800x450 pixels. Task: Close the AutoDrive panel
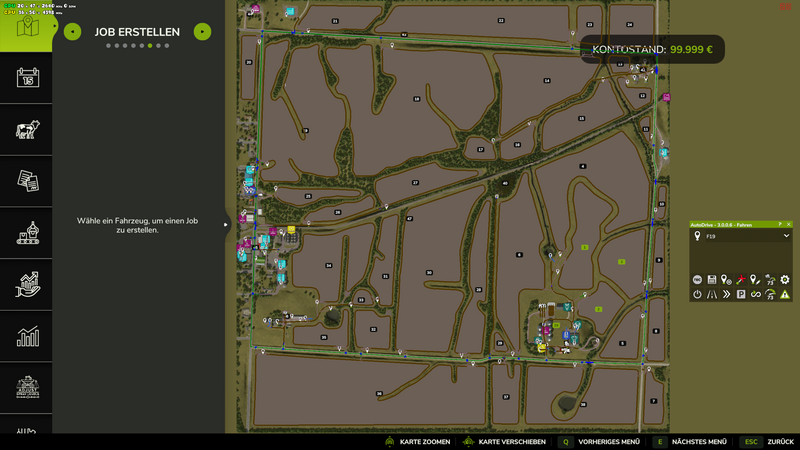click(788, 224)
